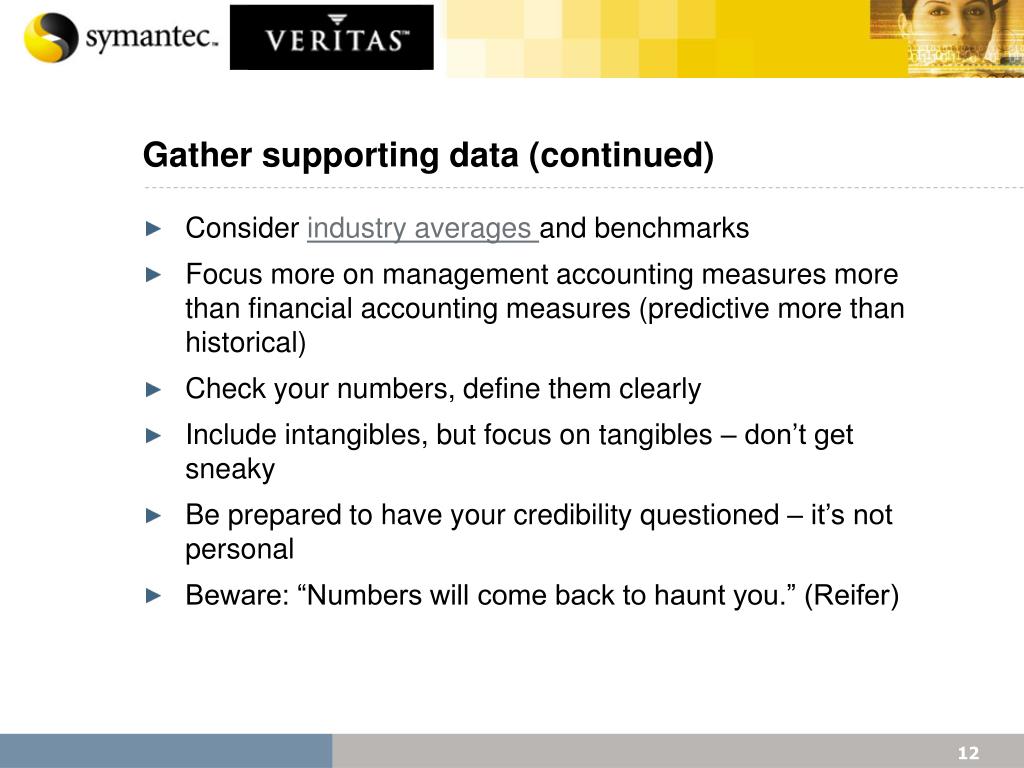Image resolution: width=1024 pixels, height=768 pixels.
Task: Open the industry averages hyperlink
Action: tap(423, 229)
